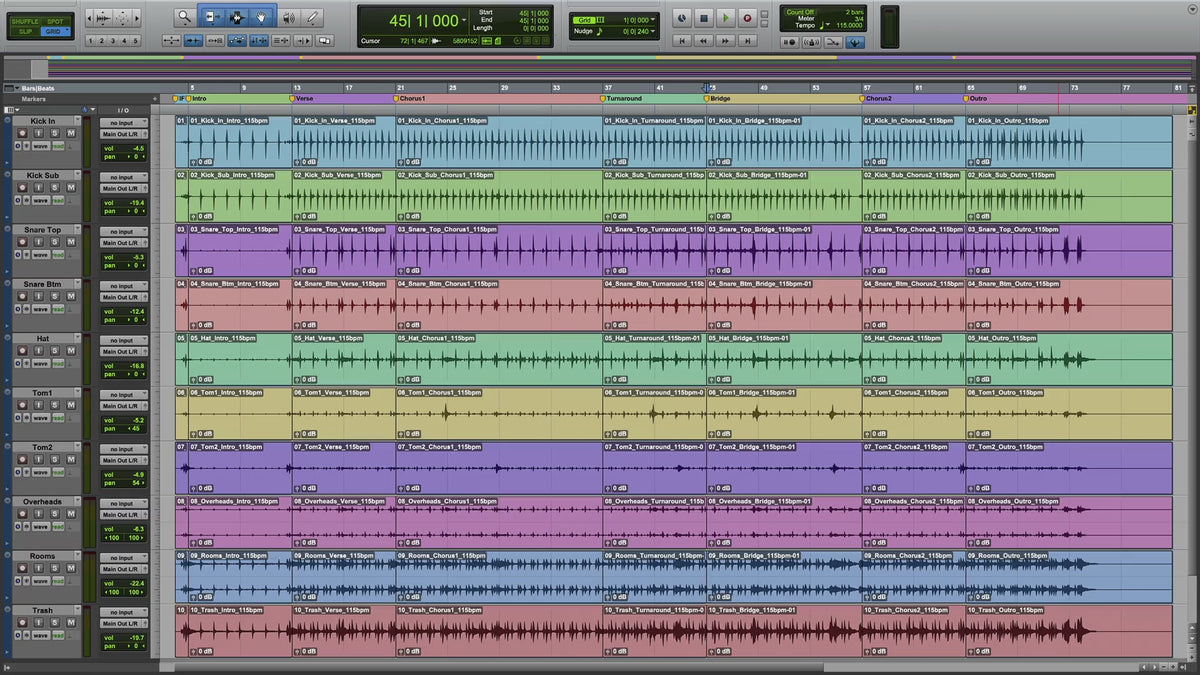Record-enable the Kick Sub track
1200x675 pixels.
[x=23, y=188]
